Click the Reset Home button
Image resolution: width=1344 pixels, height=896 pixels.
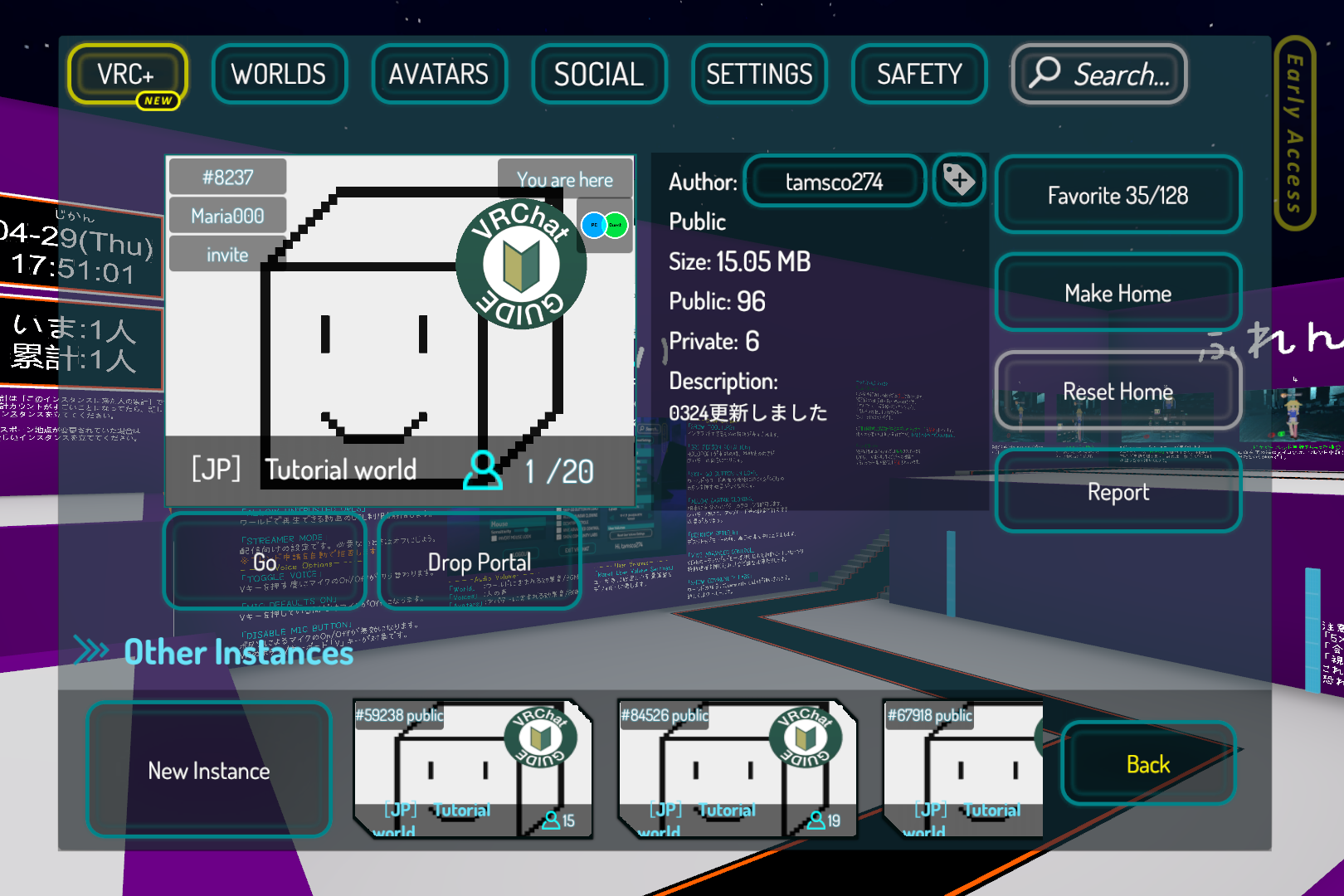(x=1118, y=392)
